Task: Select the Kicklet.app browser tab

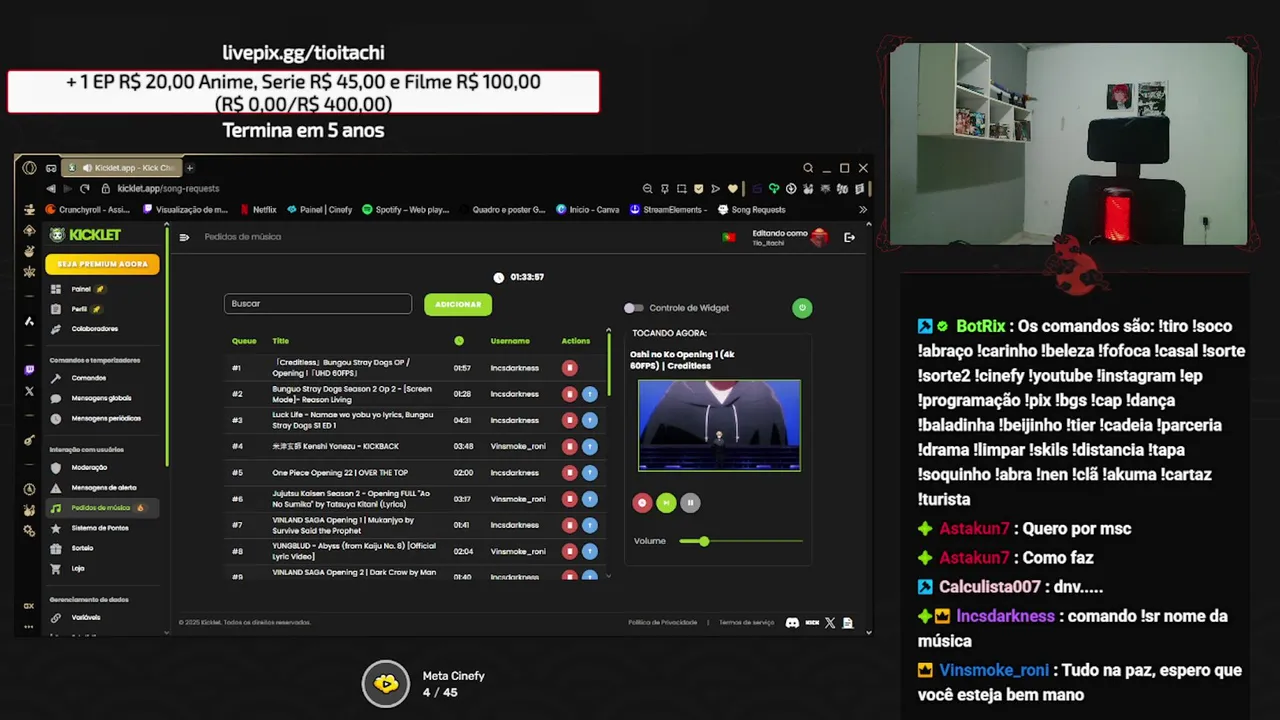Action: coord(121,168)
